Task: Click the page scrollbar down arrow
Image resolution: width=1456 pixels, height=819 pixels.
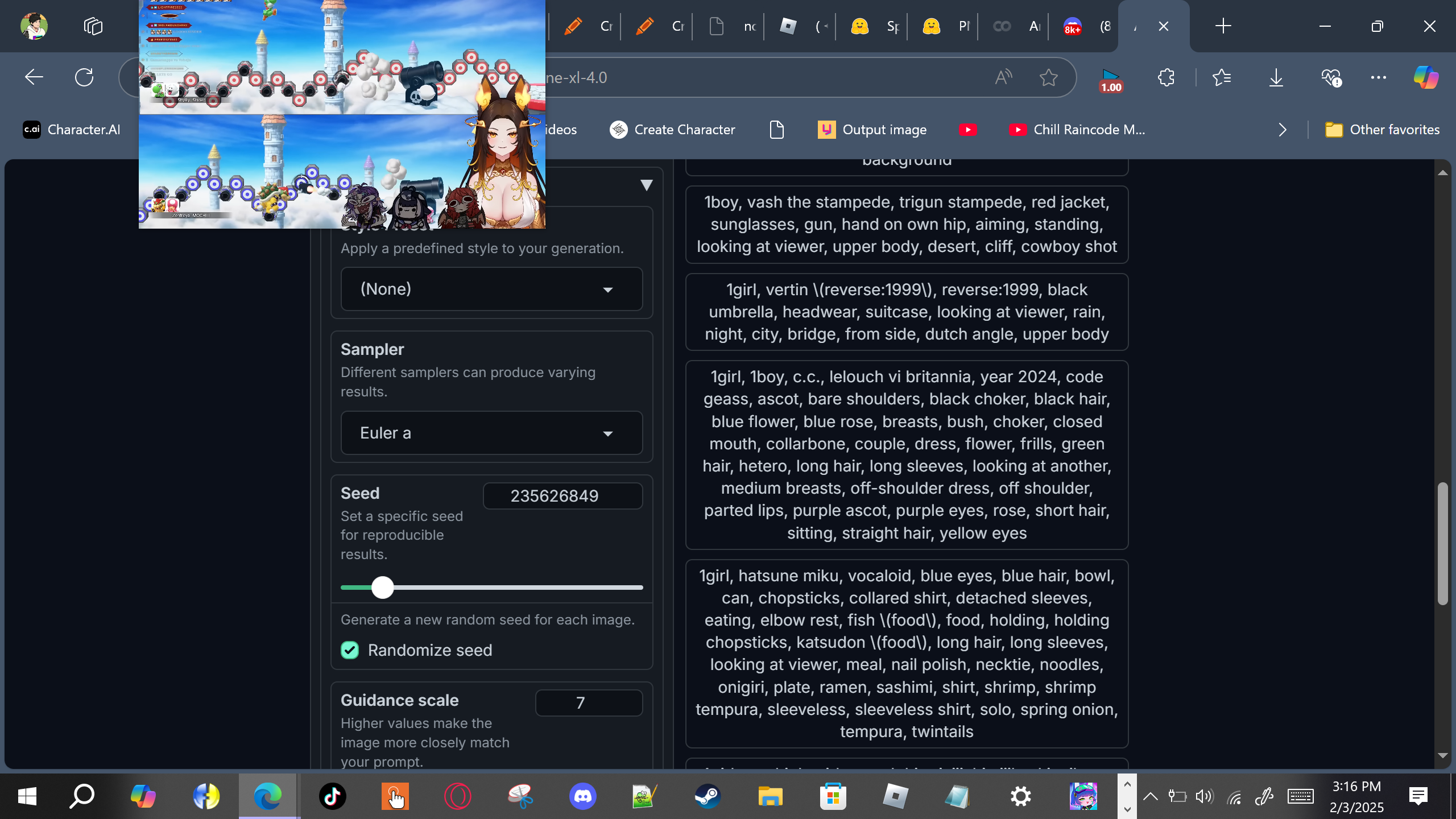Action: coord(1442,755)
